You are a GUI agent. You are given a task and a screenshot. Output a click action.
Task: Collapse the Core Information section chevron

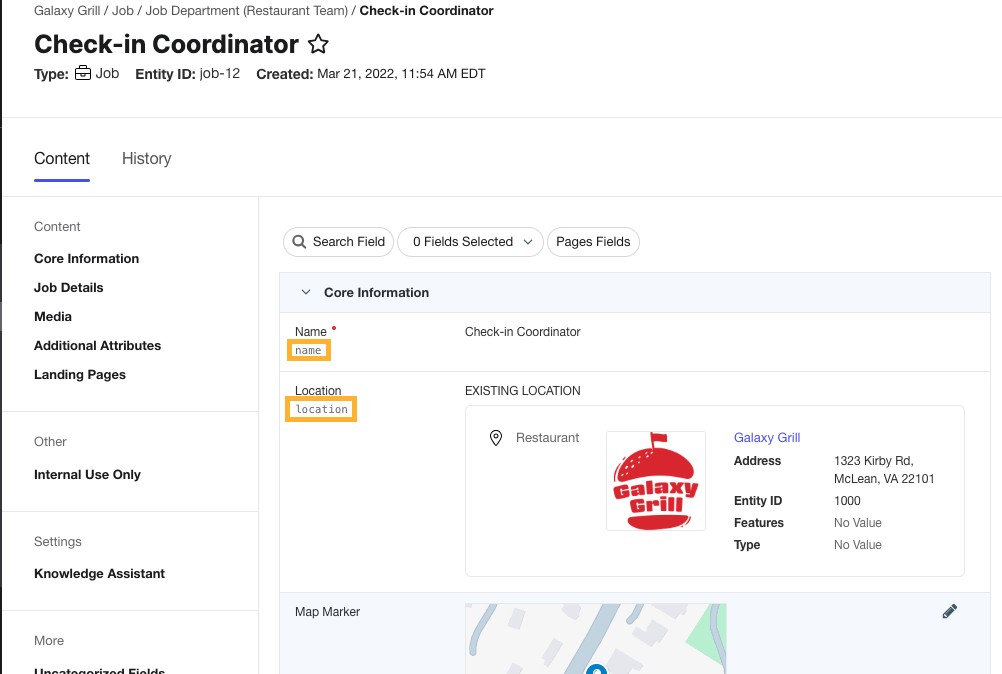click(306, 293)
